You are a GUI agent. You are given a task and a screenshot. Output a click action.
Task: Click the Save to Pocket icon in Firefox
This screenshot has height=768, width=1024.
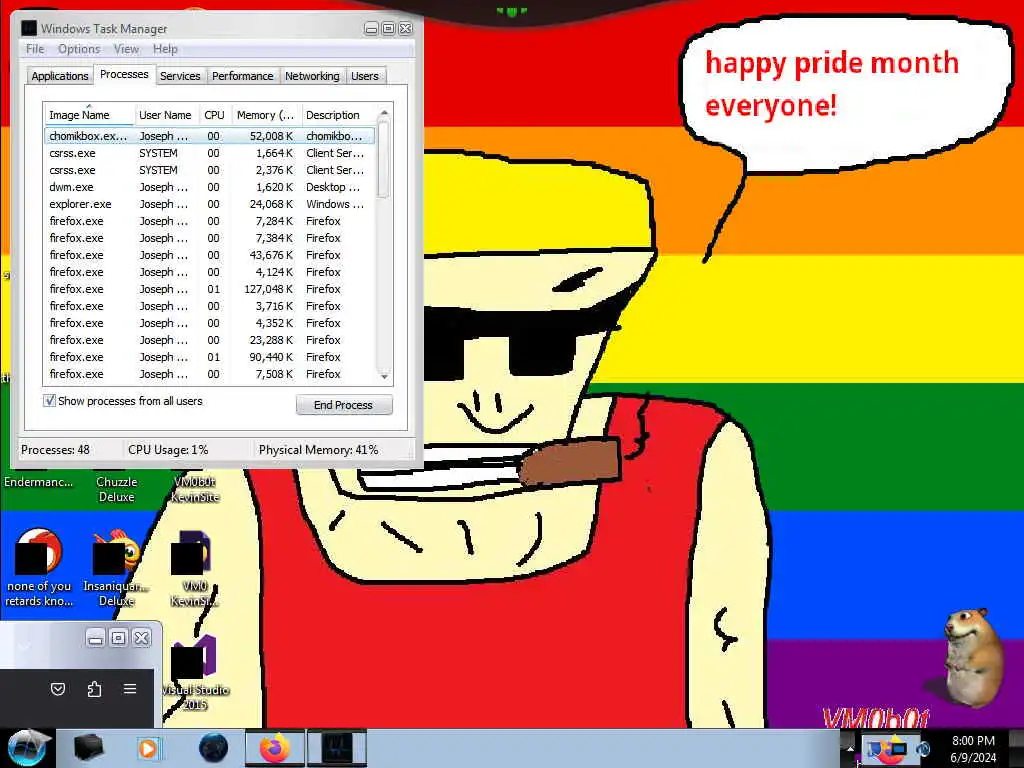[x=58, y=689]
